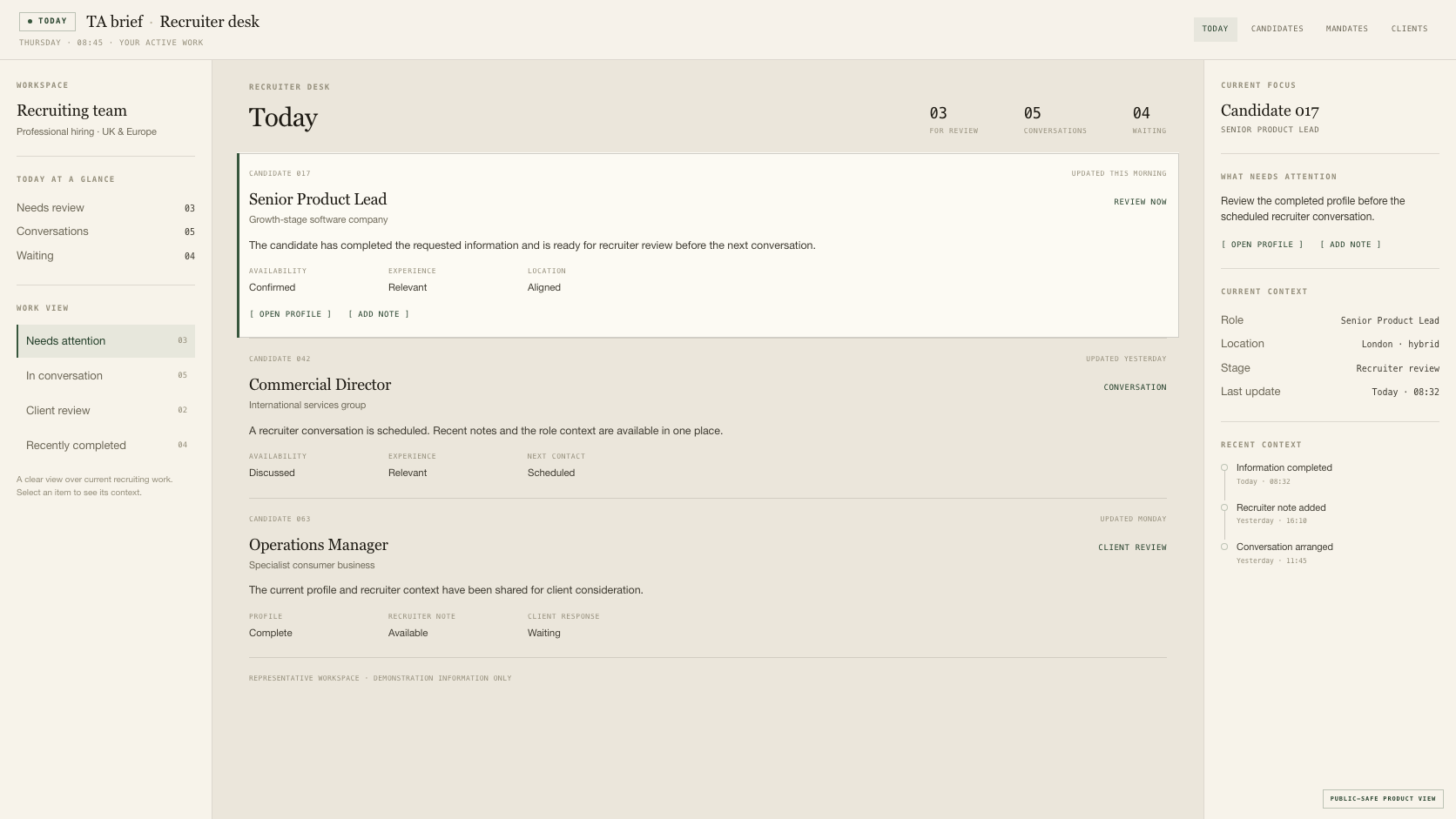This screenshot has height=819, width=1456.
Task: Add note in the Candidate 017 card
Action: click(x=379, y=314)
